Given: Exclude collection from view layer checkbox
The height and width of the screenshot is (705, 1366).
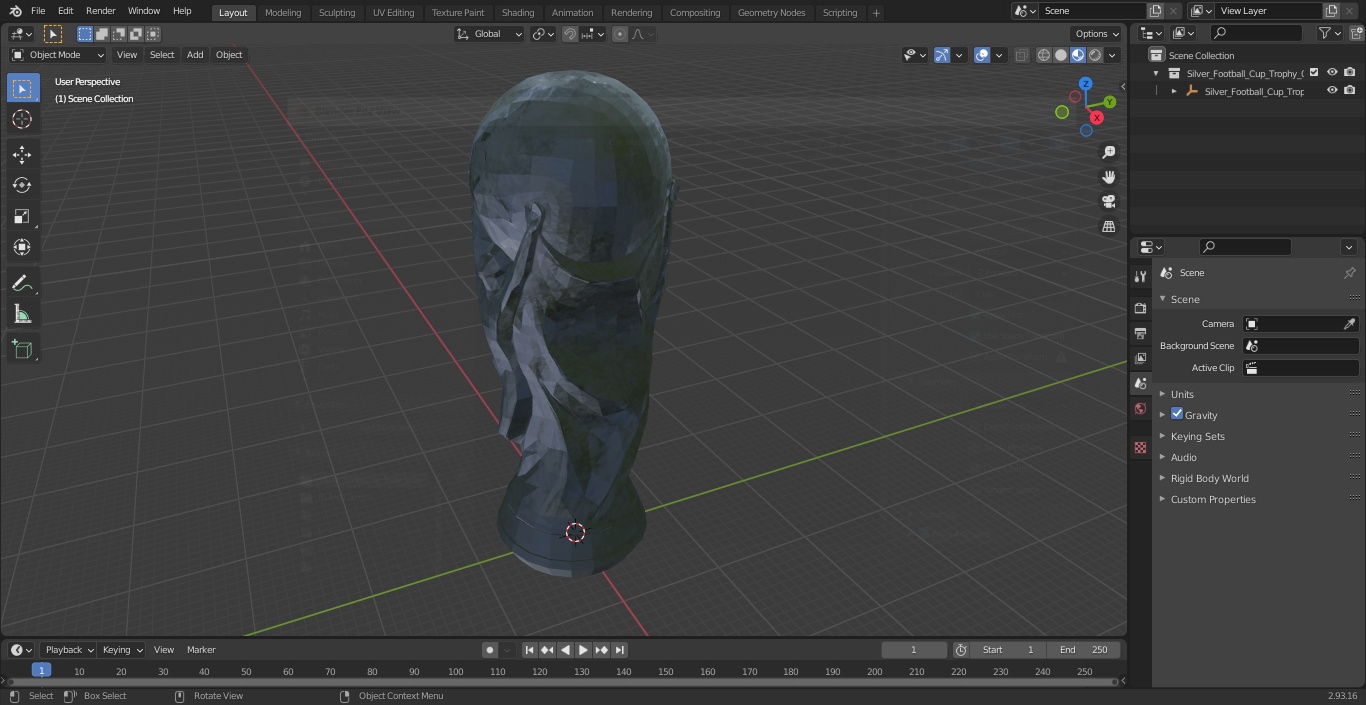Looking at the screenshot, I should click(x=1314, y=73).
